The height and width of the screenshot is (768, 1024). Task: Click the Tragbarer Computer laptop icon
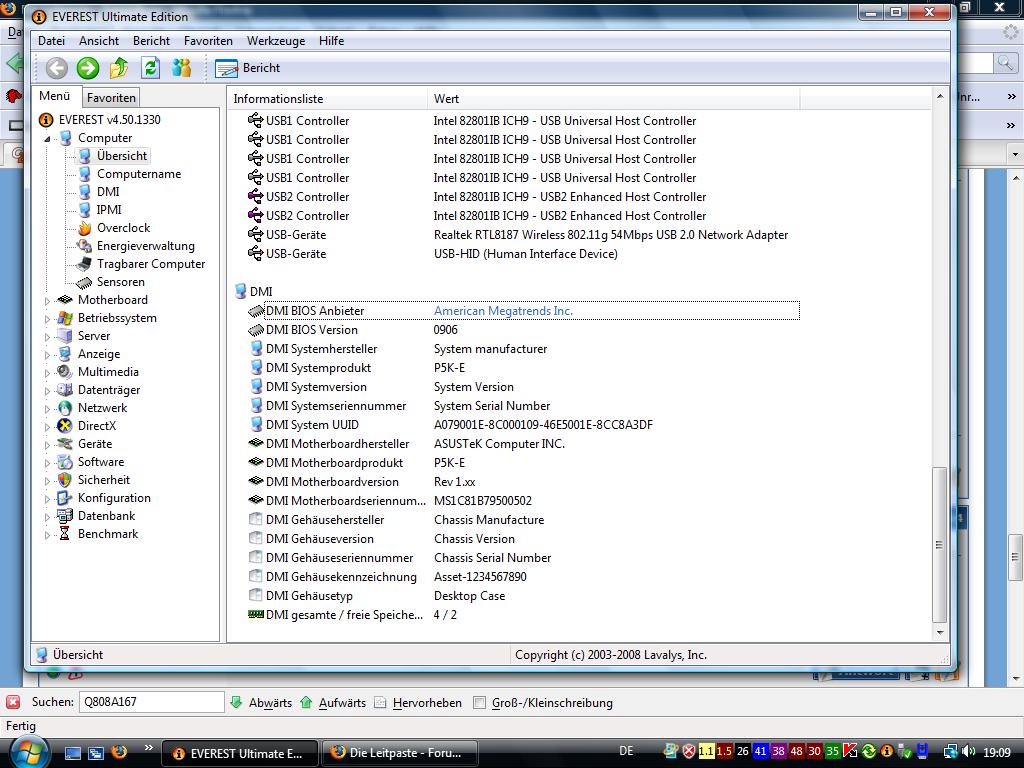pos(84,264)
